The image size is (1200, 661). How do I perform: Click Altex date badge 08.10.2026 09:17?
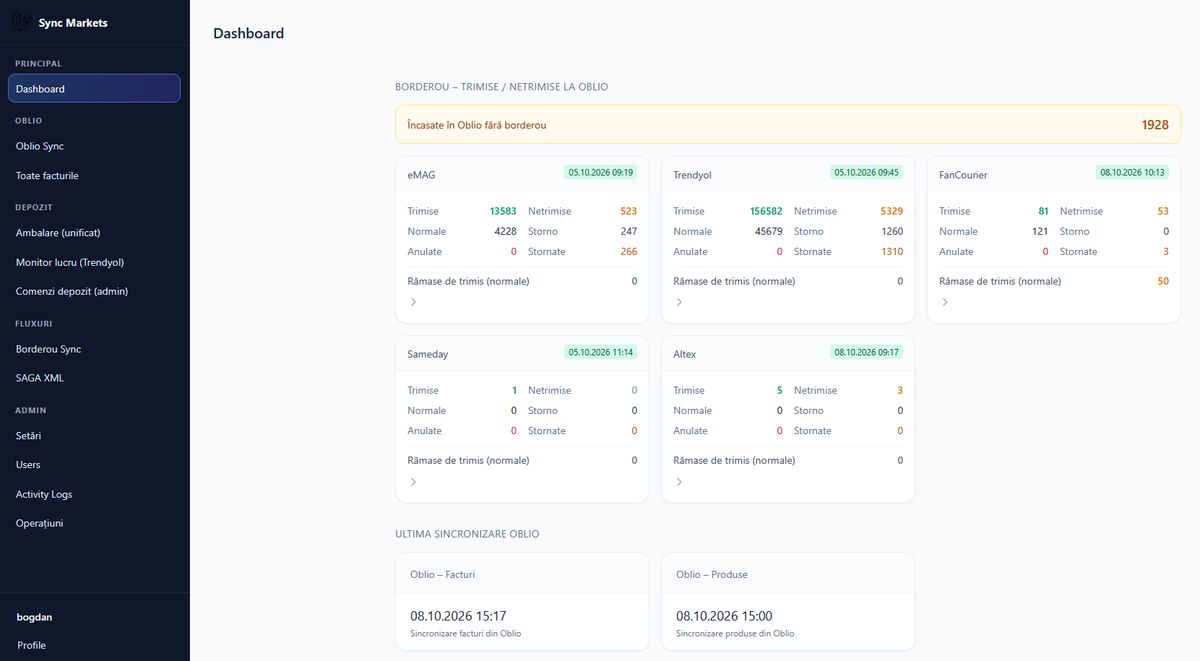[x=867, y=352]
